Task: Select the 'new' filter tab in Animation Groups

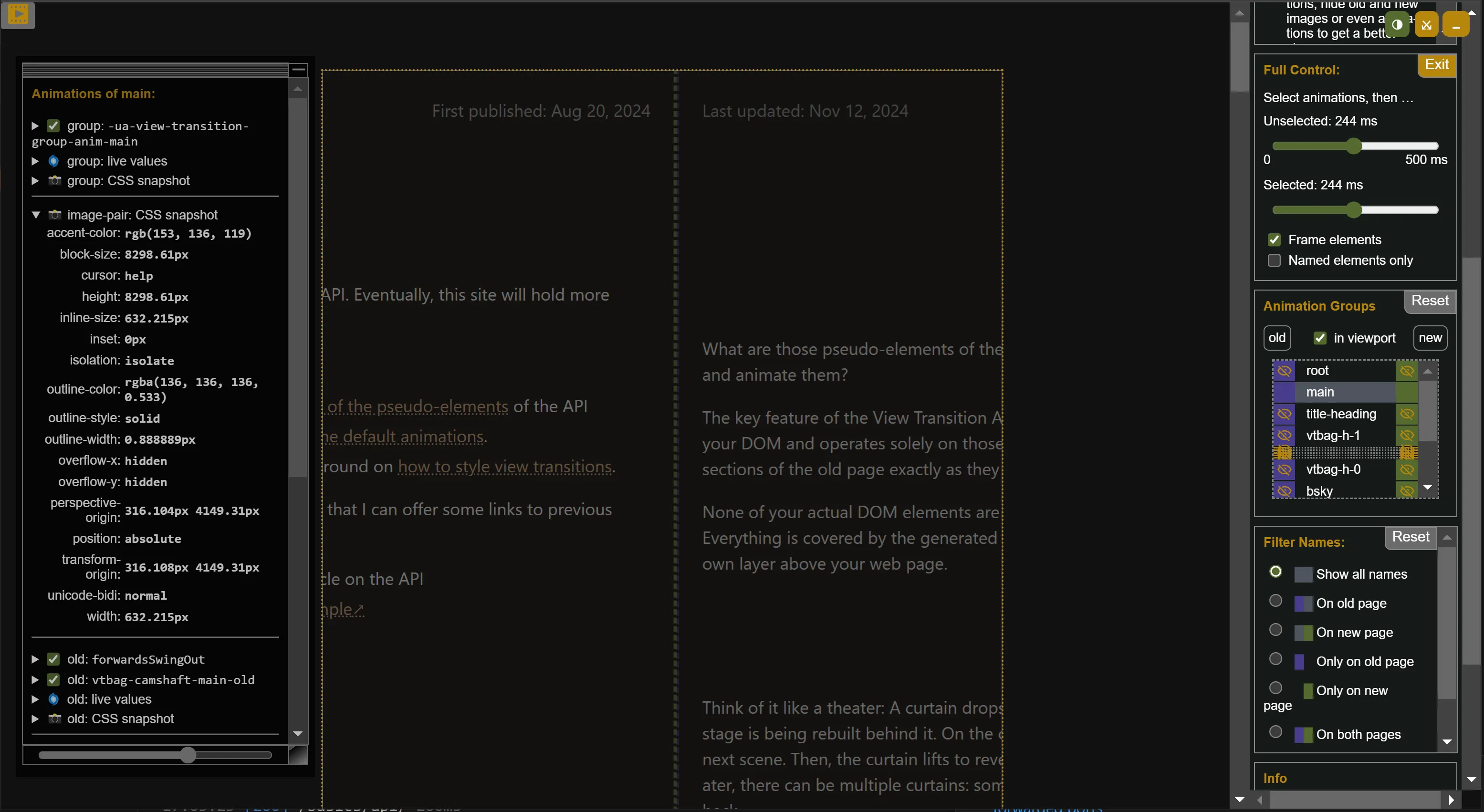Action: (1430, 337)
